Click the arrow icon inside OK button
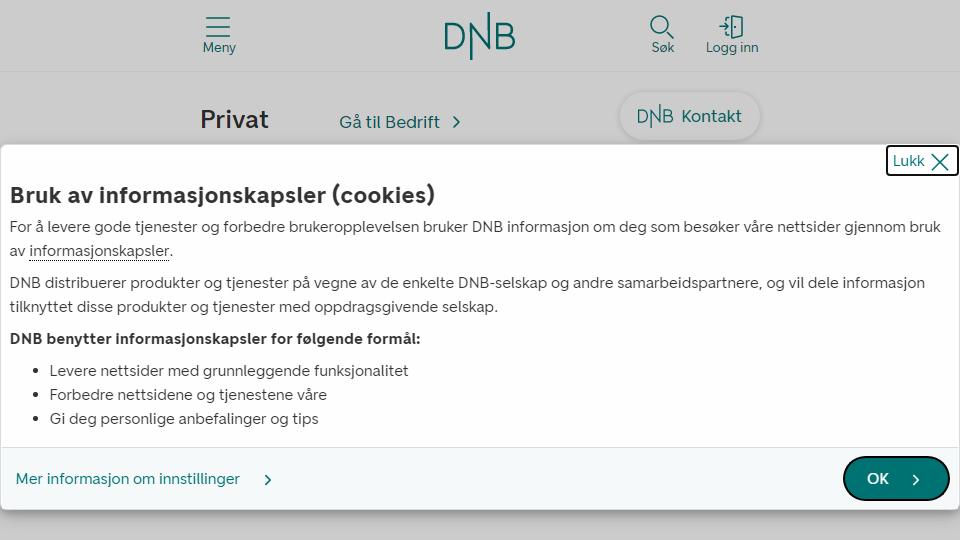960x540 pixels. (x=916, y=479)
